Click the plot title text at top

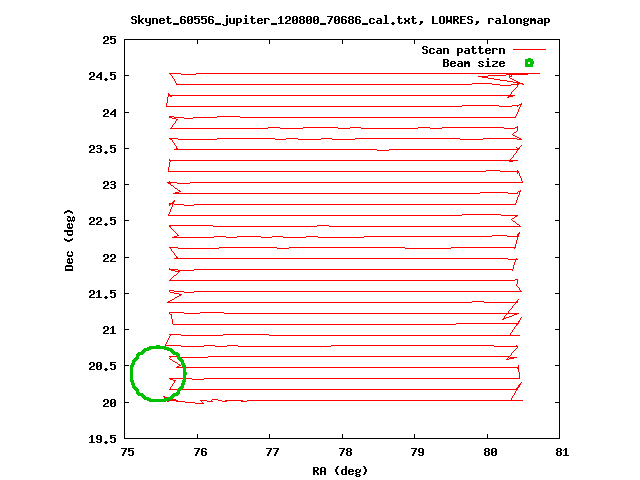click(x=340, y=20)
